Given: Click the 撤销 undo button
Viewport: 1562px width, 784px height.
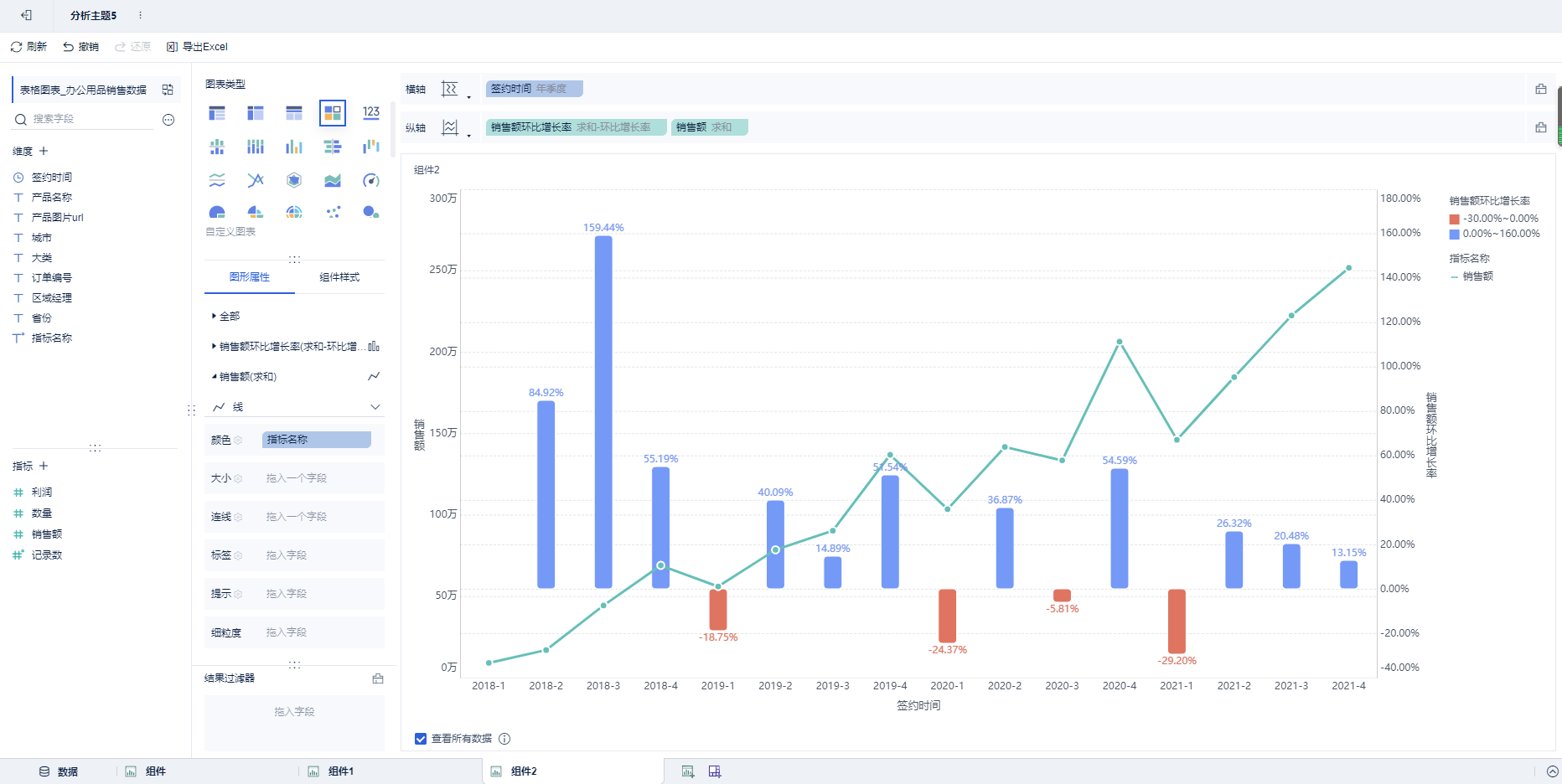Looking at the screenshot, I should 80,47.
